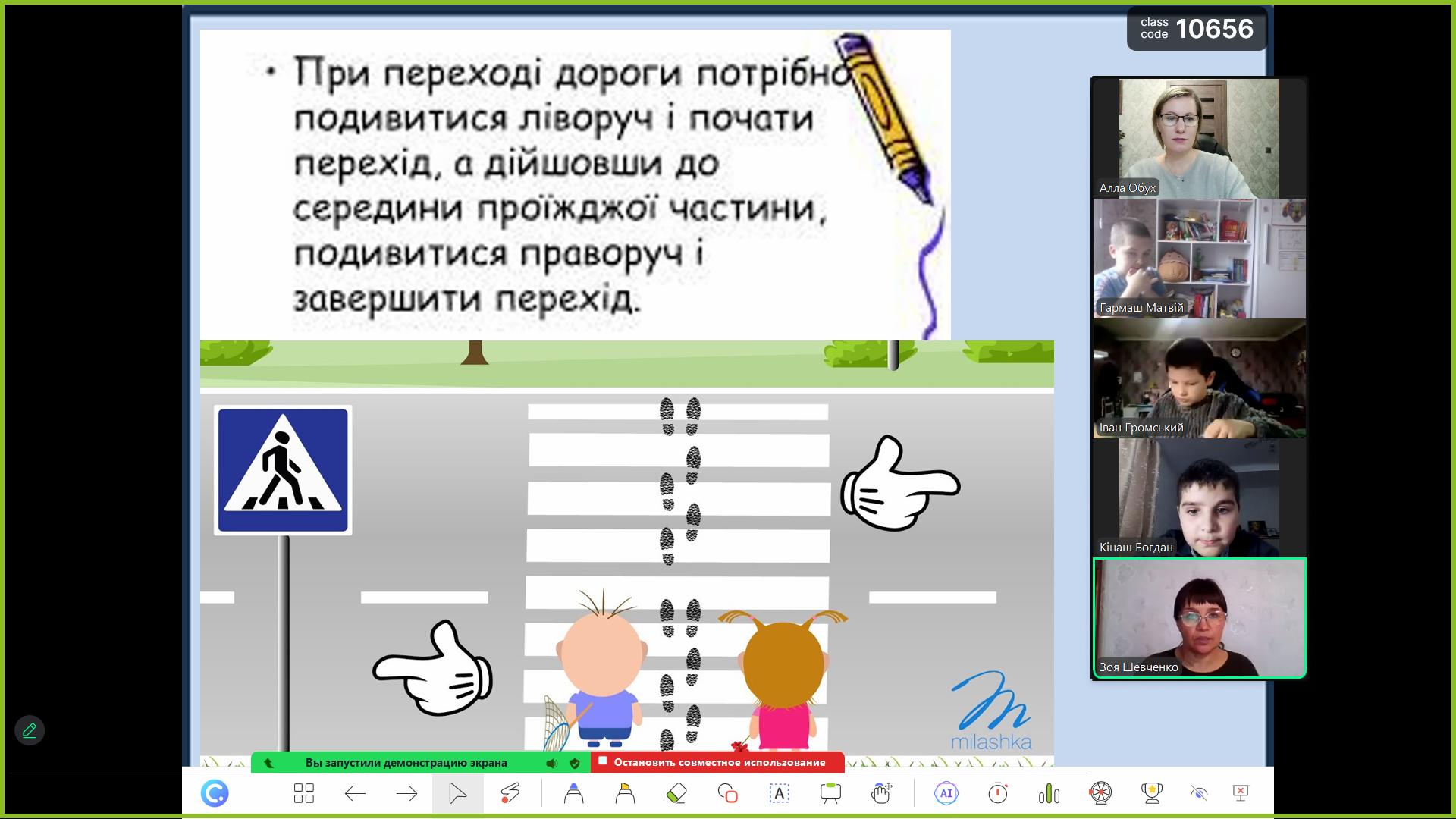Image resolution: width=1456 pixels, height=819 pixels.
Task: Open the name picker wheel
Action: coord(1100,793)
